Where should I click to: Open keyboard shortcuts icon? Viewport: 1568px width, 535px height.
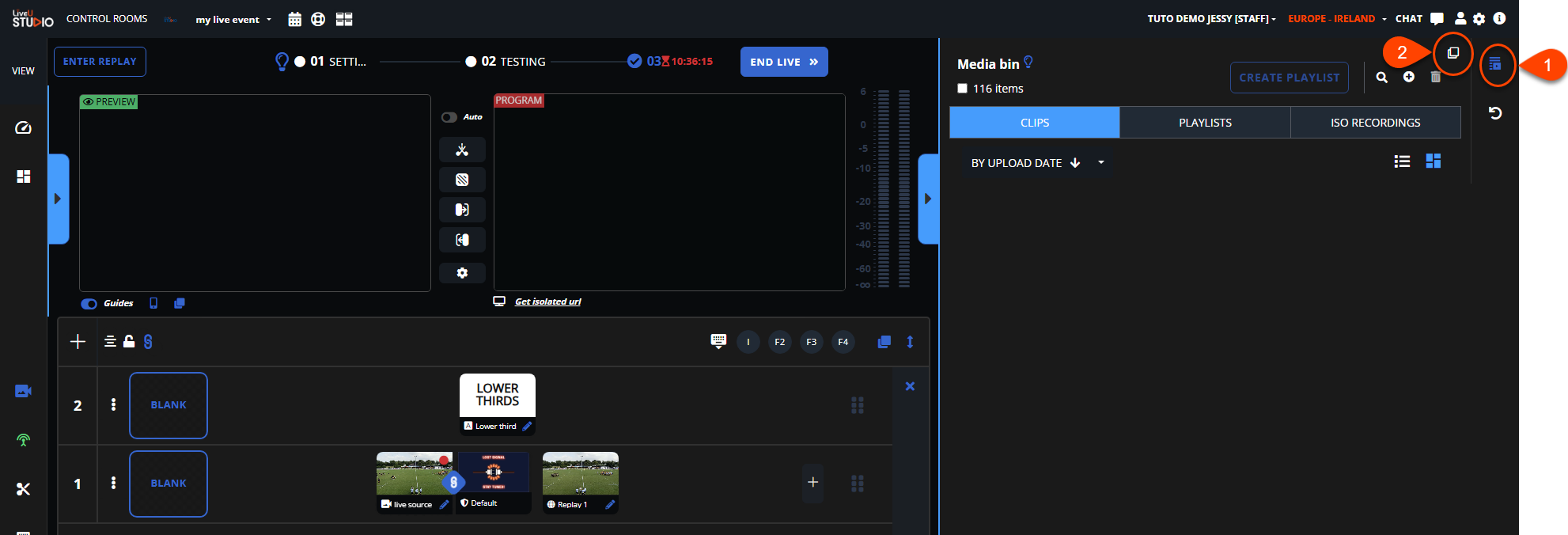[x=718, y=341]
